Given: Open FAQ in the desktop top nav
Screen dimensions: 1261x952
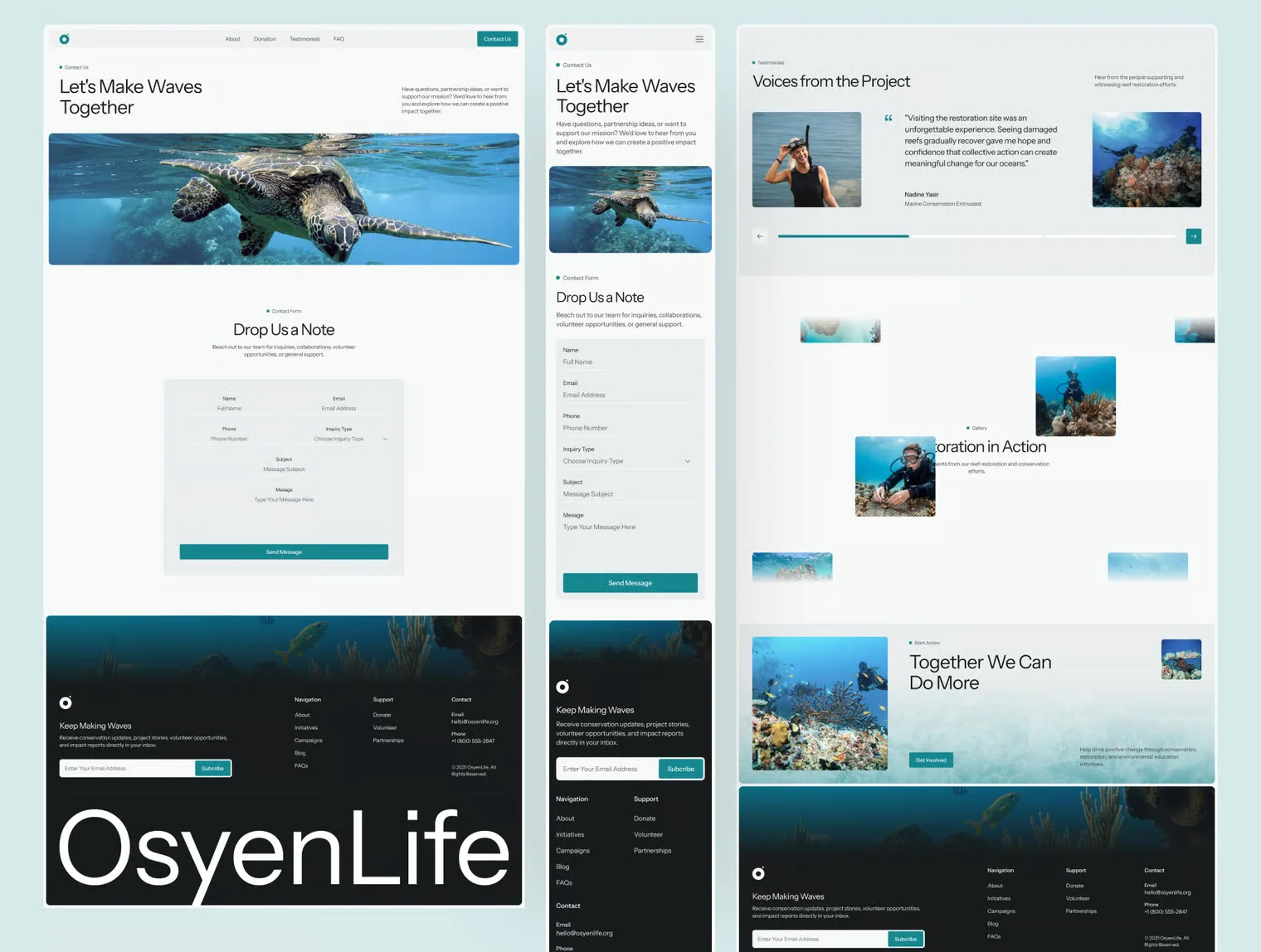Looking at the screenshot, I should click(338, 39).
